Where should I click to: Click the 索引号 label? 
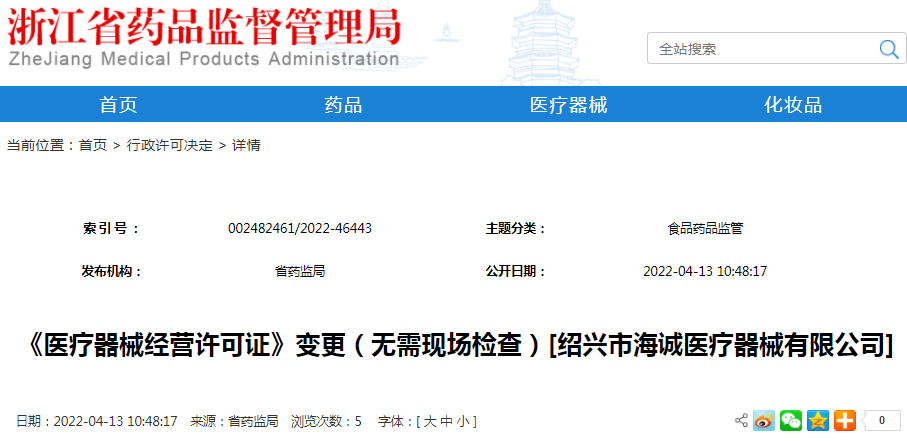pos(111,229)
